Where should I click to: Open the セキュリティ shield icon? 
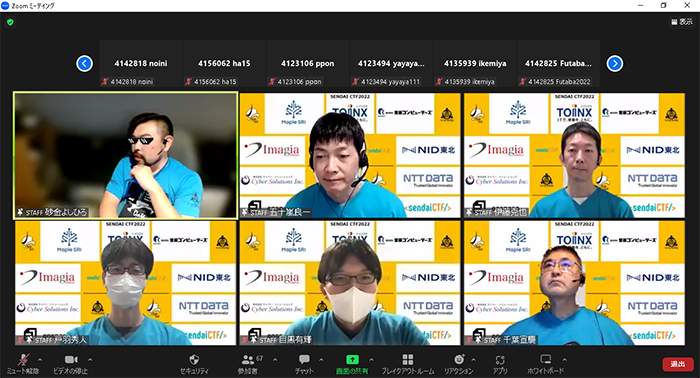(194, 359)
